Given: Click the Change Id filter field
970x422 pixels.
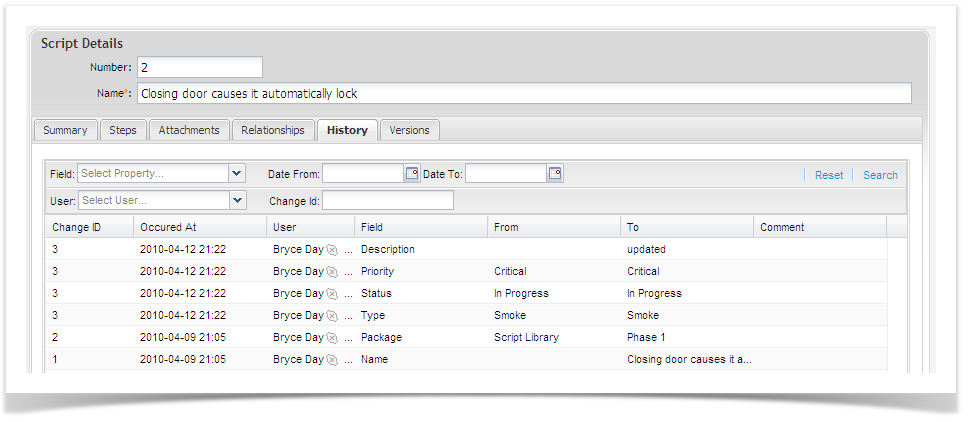Looking at the screenshot, I should tap(388, 201).
